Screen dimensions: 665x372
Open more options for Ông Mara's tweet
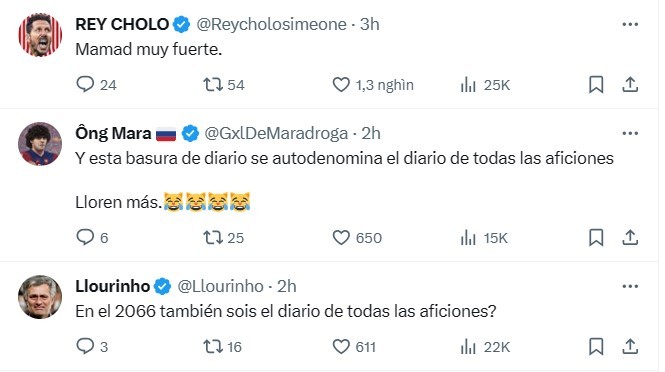[630, 133]
